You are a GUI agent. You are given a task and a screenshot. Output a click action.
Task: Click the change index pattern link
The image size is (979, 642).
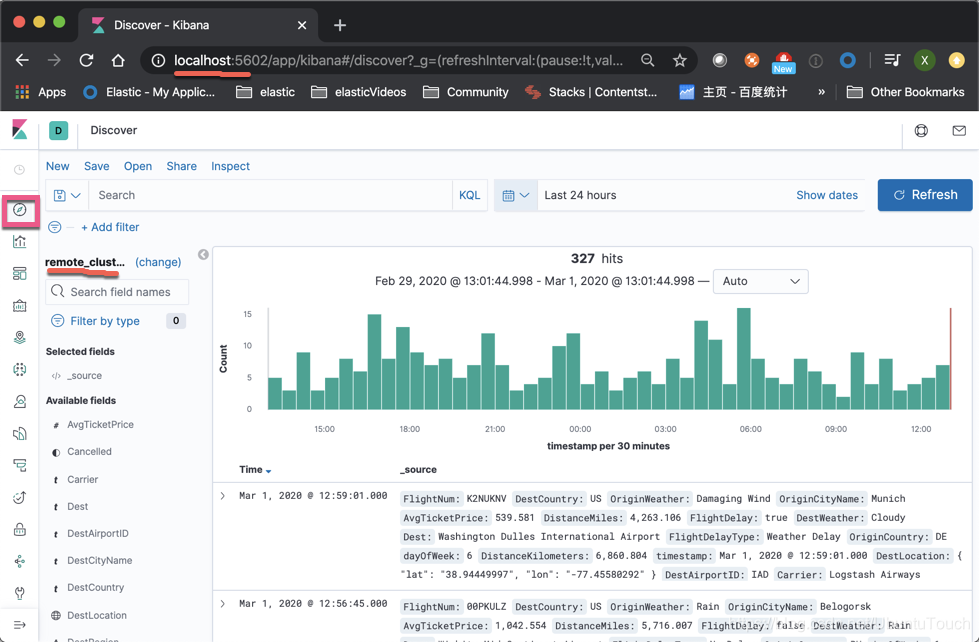[158, 262]
